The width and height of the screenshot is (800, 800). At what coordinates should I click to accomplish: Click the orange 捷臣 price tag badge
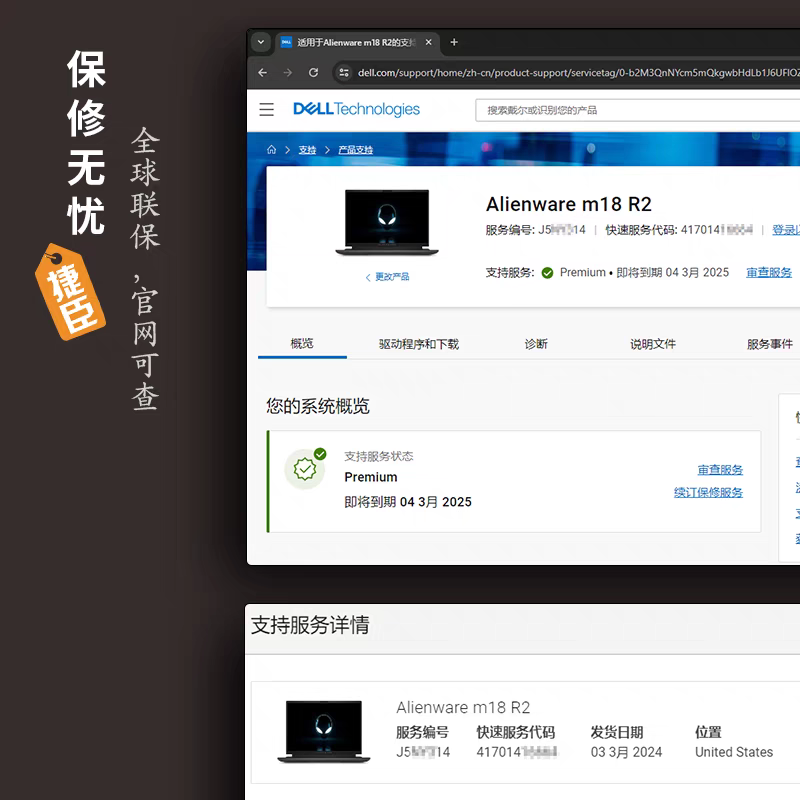pos(70,292)
